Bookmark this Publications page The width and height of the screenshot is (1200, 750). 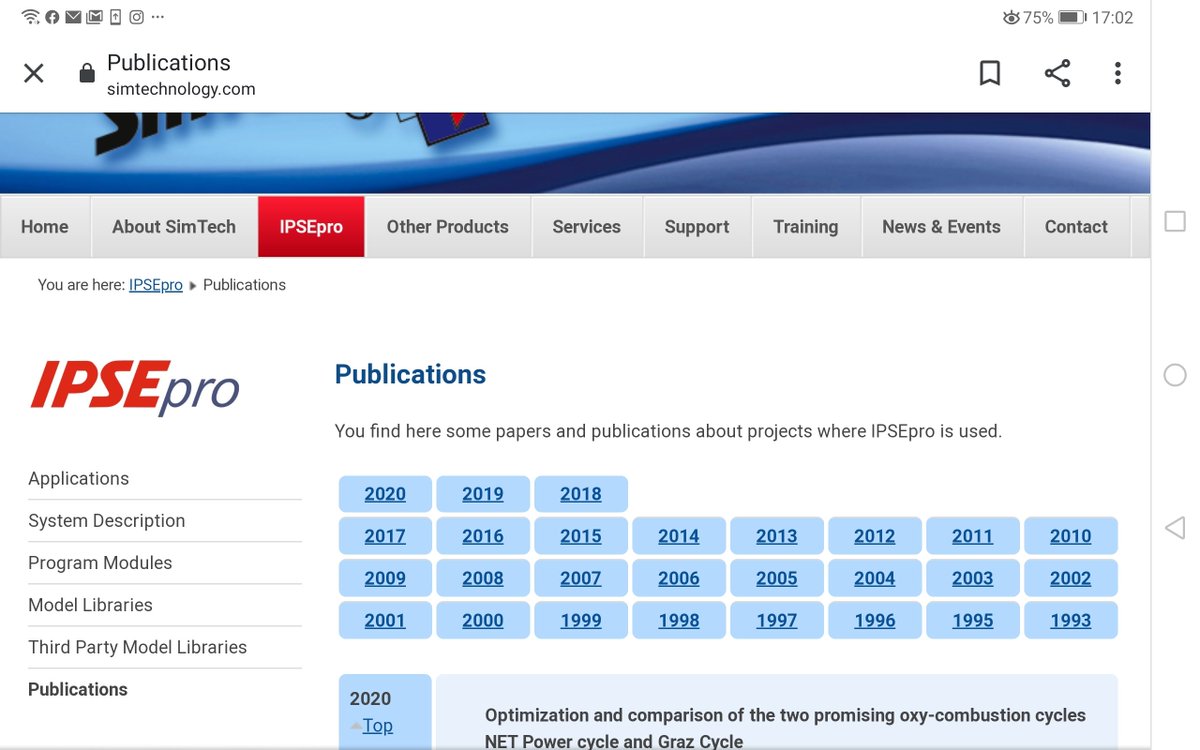pos(990,73)
